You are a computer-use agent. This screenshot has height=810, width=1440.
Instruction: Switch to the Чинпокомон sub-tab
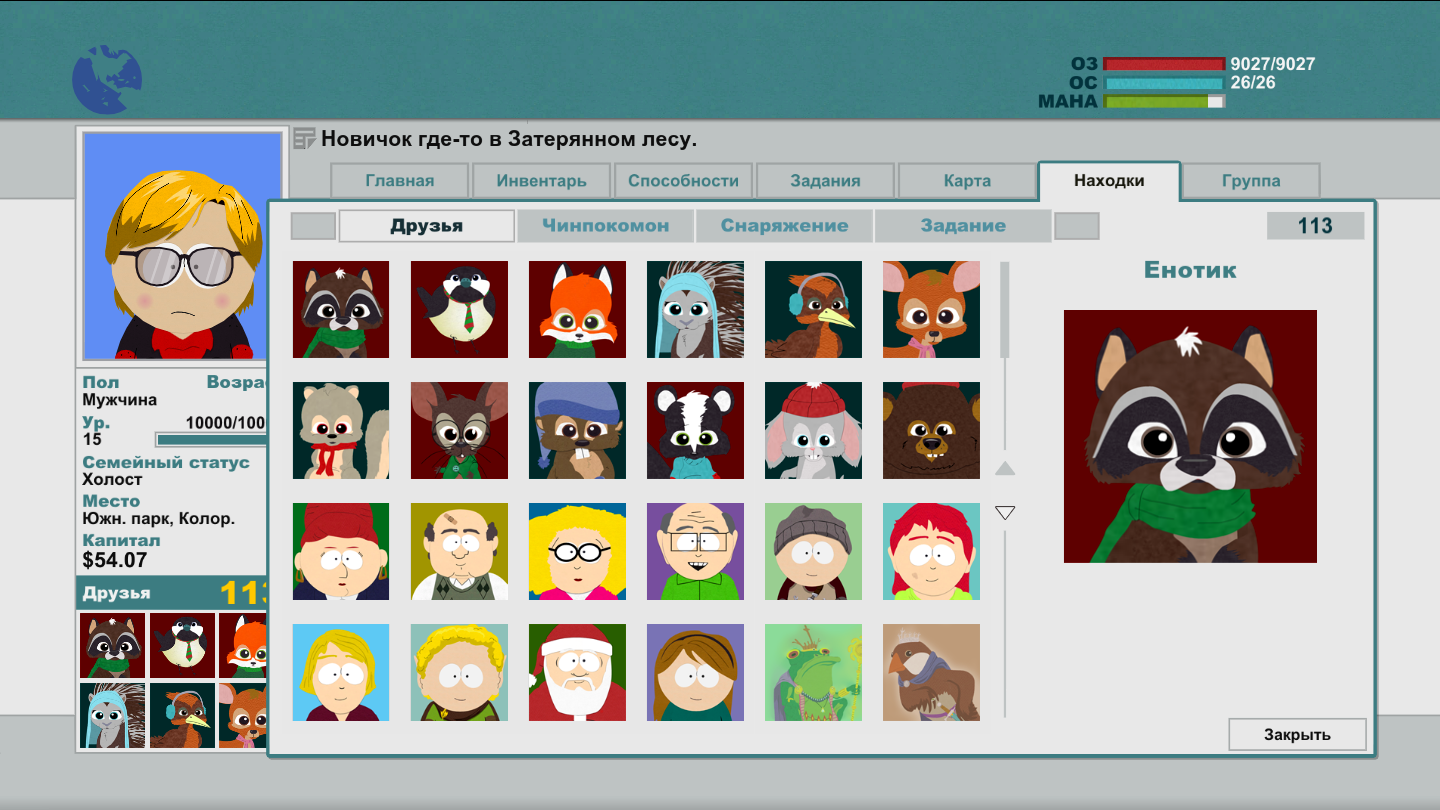[x=606, y=226]
